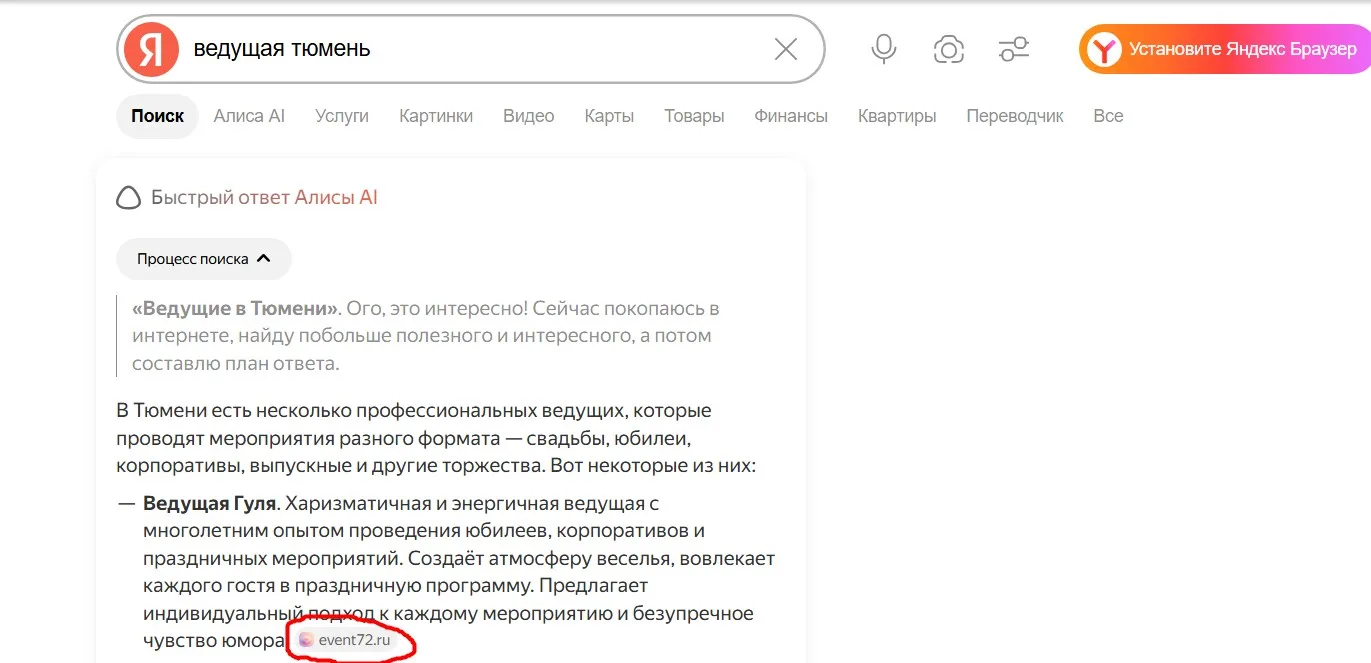Show all services via Все tab

(x=1108, y=116)
